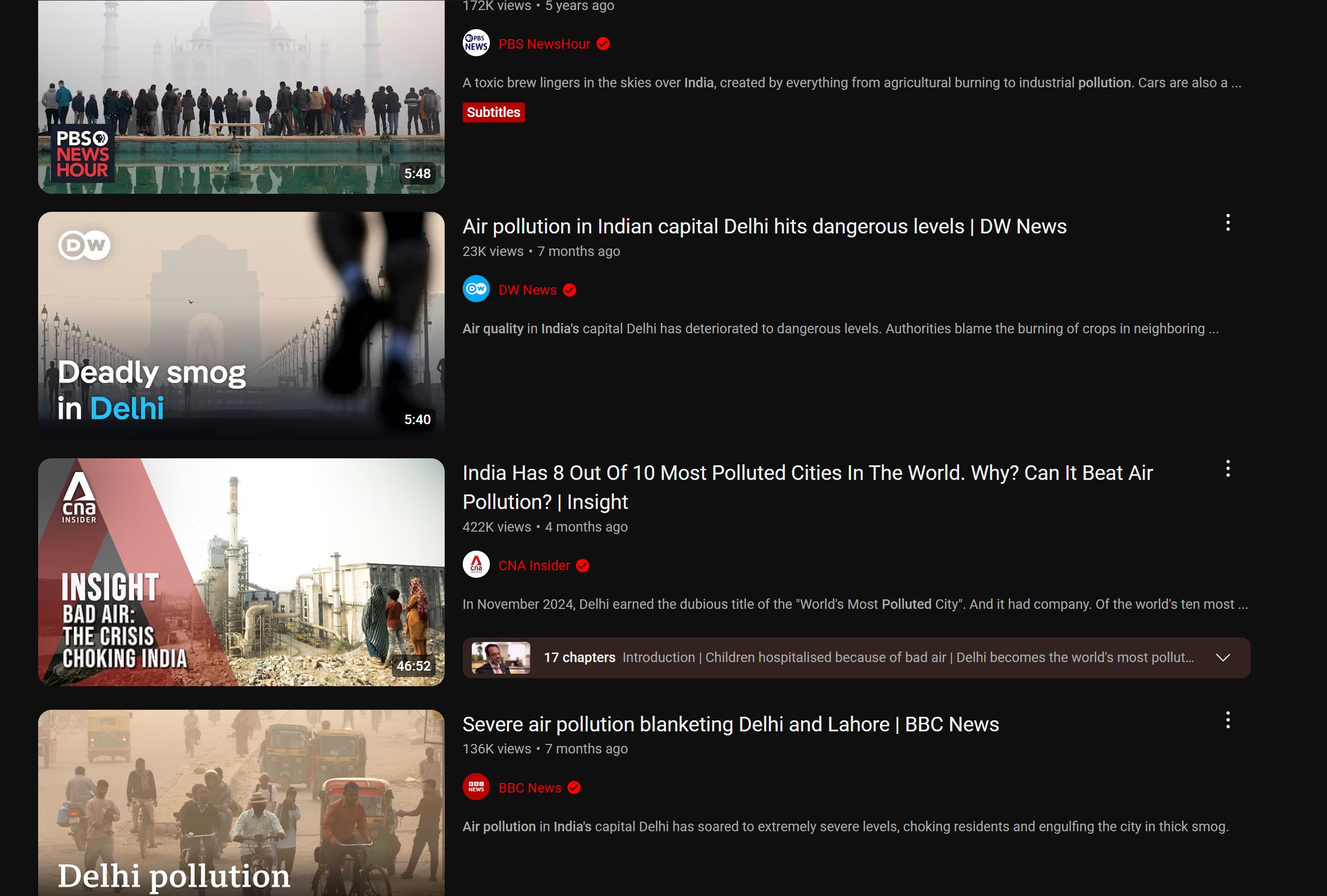Open video Severe air pollution blanketing Delhi
The height and width of the screenshot is (896, 1327).
click(x=731, y=724)
